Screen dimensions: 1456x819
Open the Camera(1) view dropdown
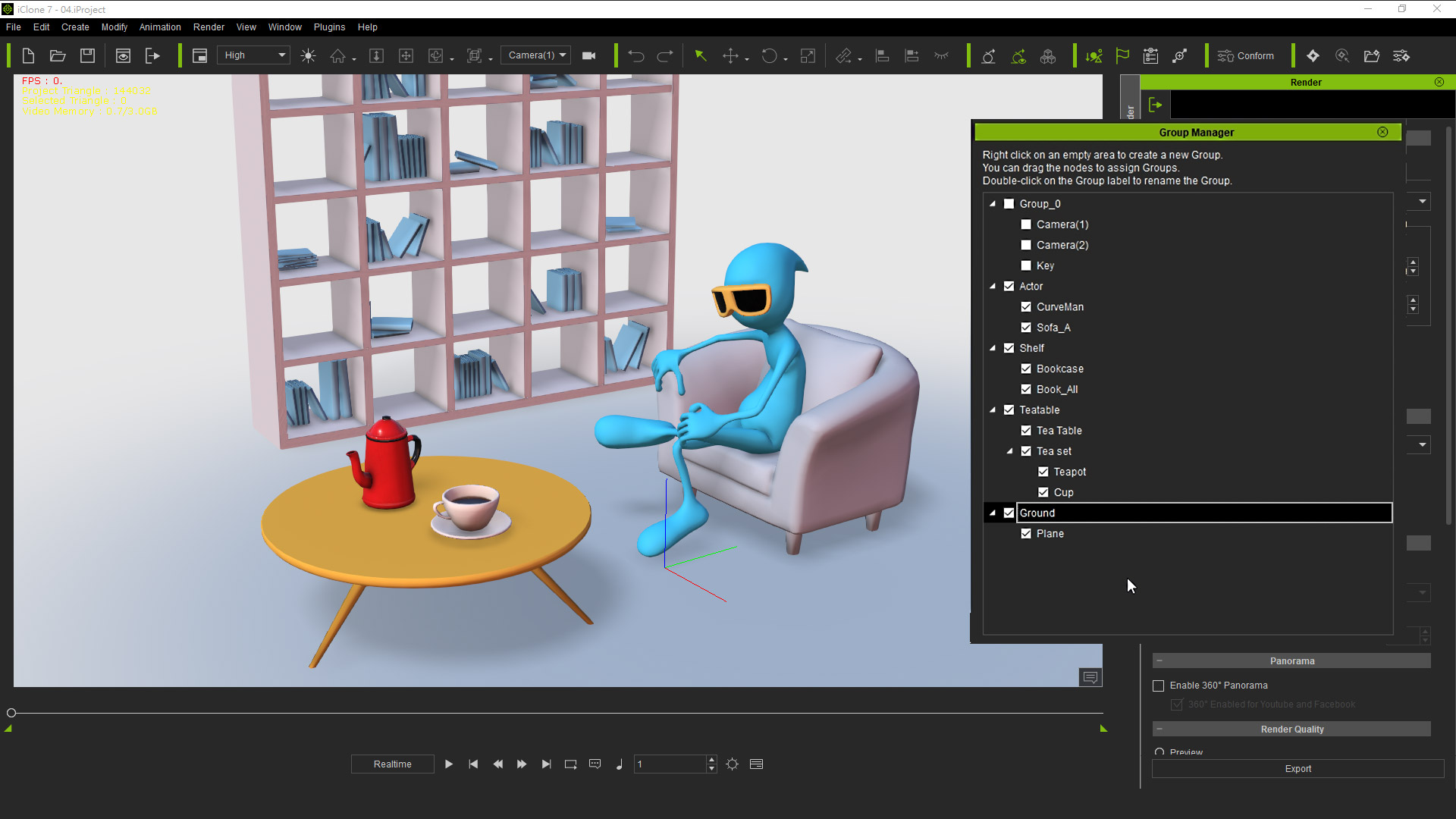536,55
